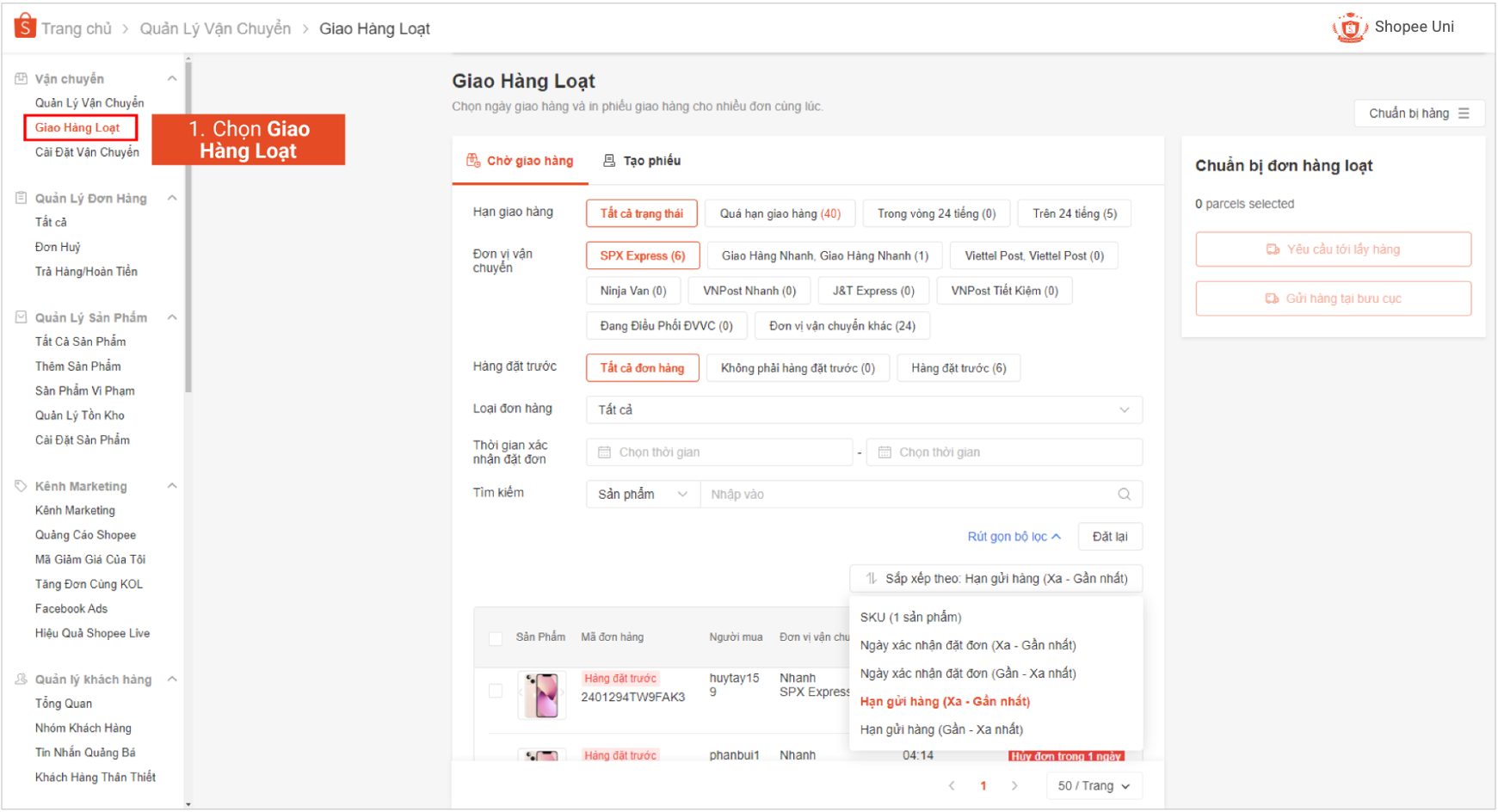This screenshot has height=812, width=1498.
Task: Click the calendar icon in first date field
Action: (x=605, y=452)
